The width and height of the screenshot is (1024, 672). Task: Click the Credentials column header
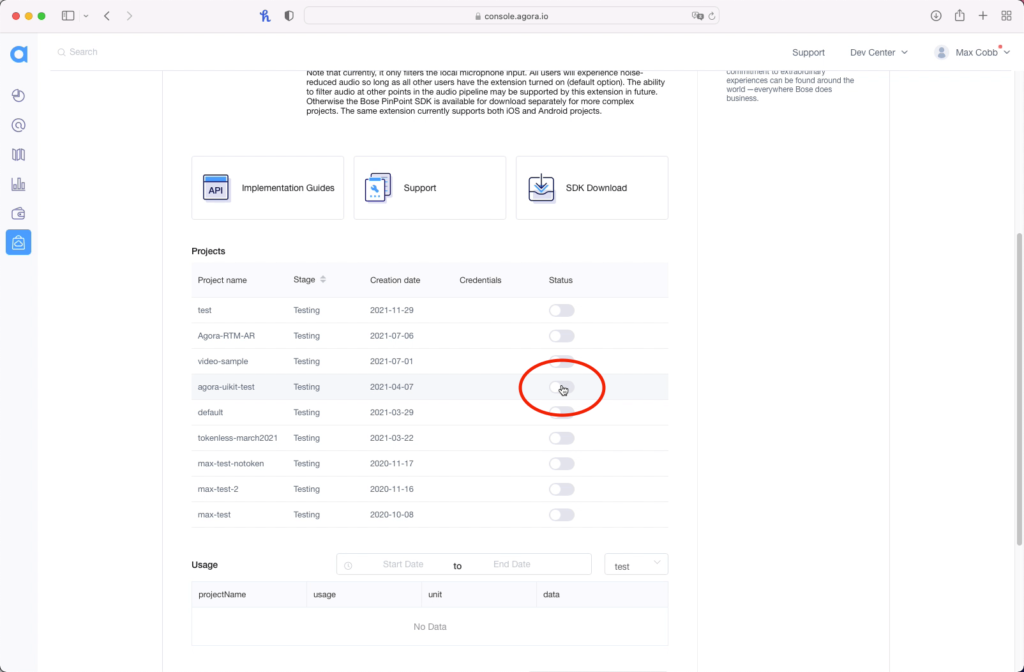(480, 280)
